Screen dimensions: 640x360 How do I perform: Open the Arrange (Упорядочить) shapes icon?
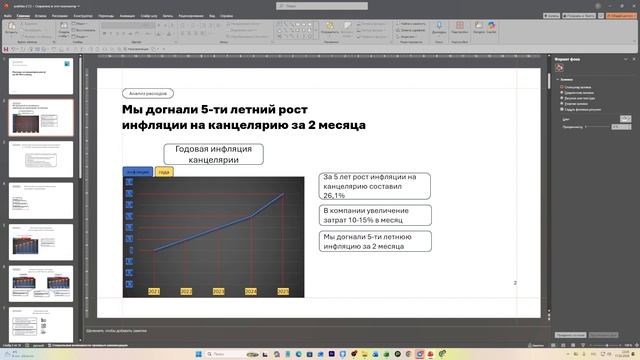point(330,26)
